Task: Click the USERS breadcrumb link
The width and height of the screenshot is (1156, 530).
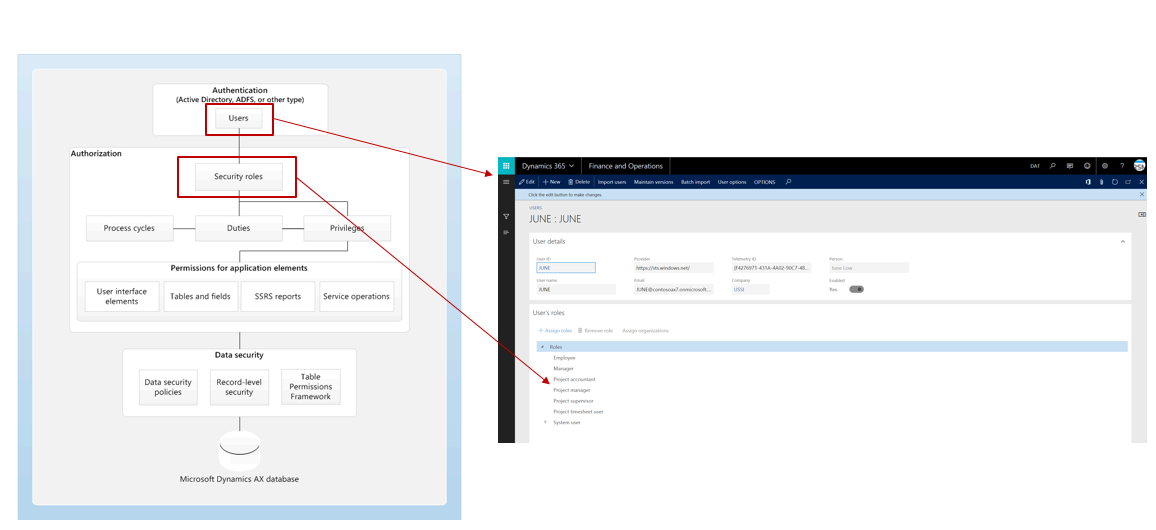Action: pyautogui.click(x=535, y=208)
